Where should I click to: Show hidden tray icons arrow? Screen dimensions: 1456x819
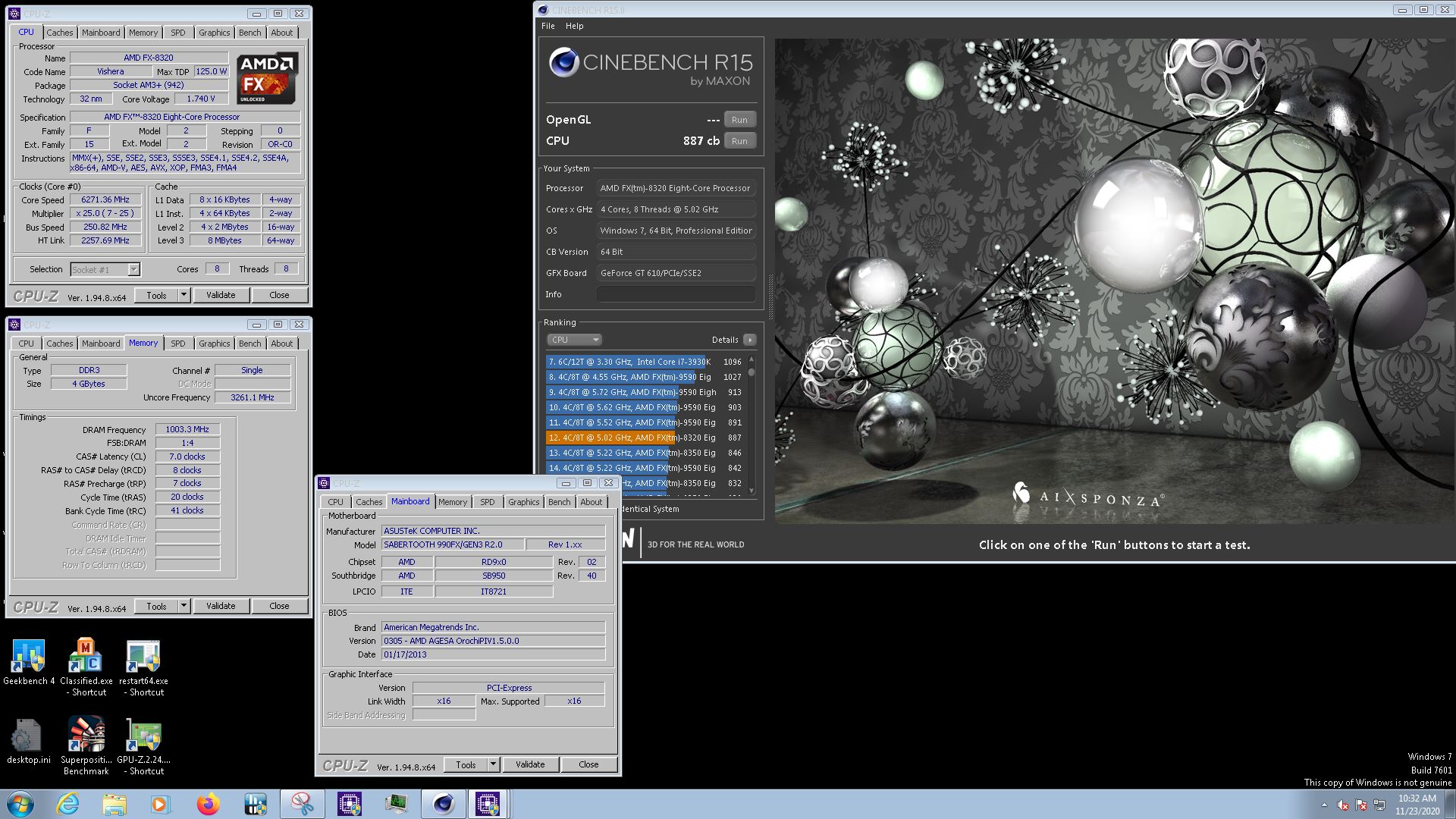coord(1324,805)
